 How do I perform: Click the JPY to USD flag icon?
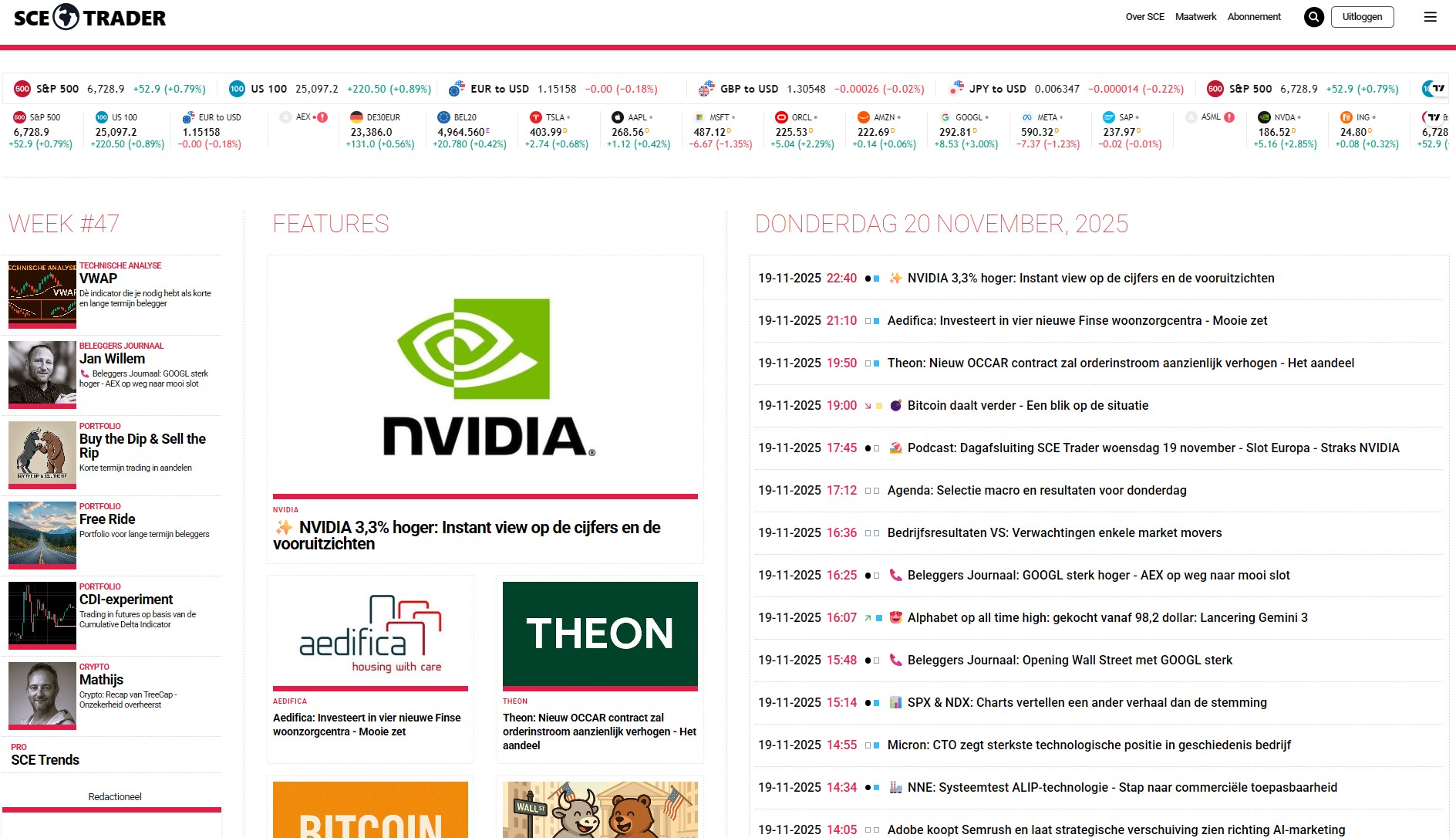(x=956, y=88)
